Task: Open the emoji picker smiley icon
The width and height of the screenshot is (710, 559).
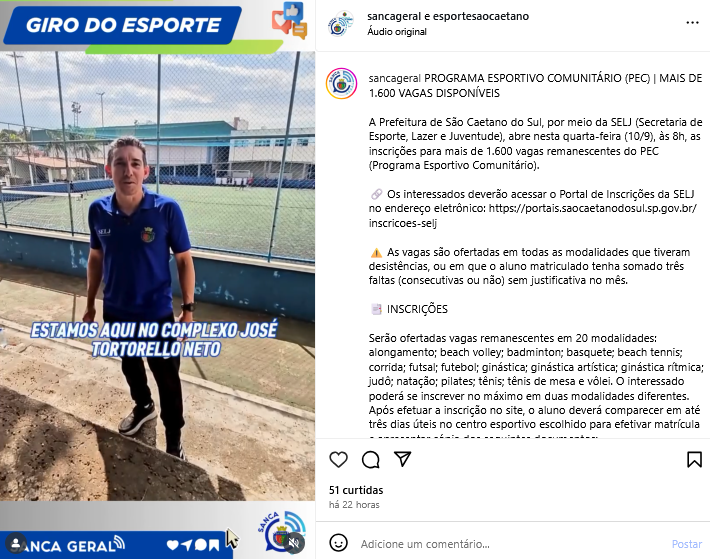Action: [338, 543]
